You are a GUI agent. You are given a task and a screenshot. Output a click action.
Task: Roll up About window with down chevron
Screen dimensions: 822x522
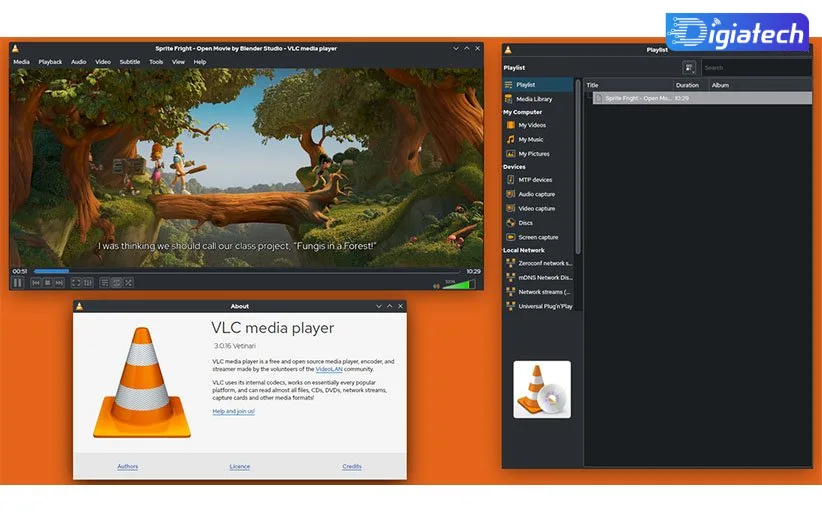[378, 306]
